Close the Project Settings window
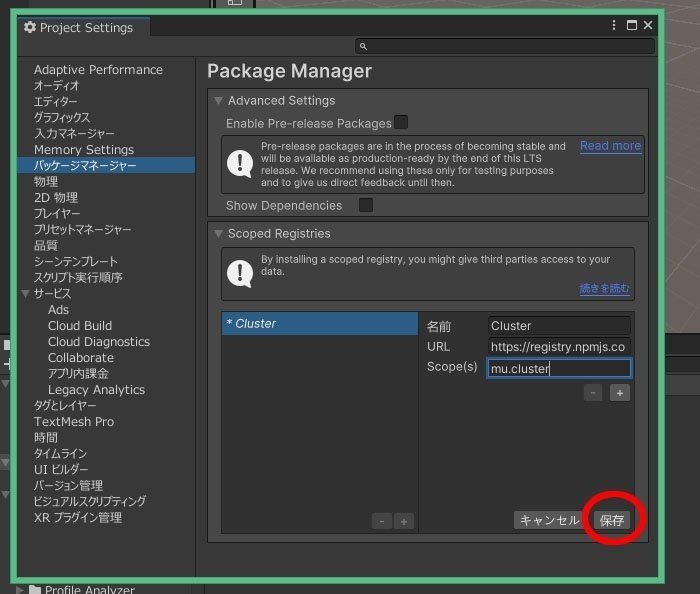 [x=648, y=25]
